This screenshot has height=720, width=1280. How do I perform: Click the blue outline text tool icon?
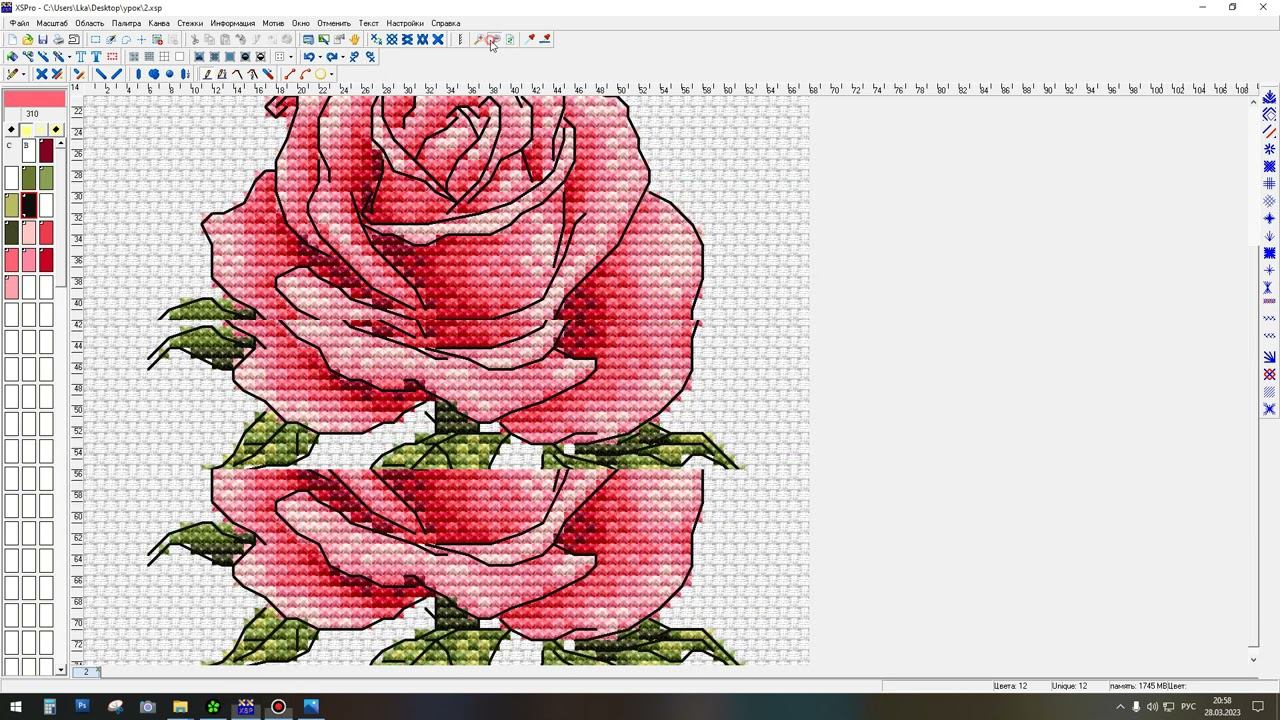coord(81,57)
